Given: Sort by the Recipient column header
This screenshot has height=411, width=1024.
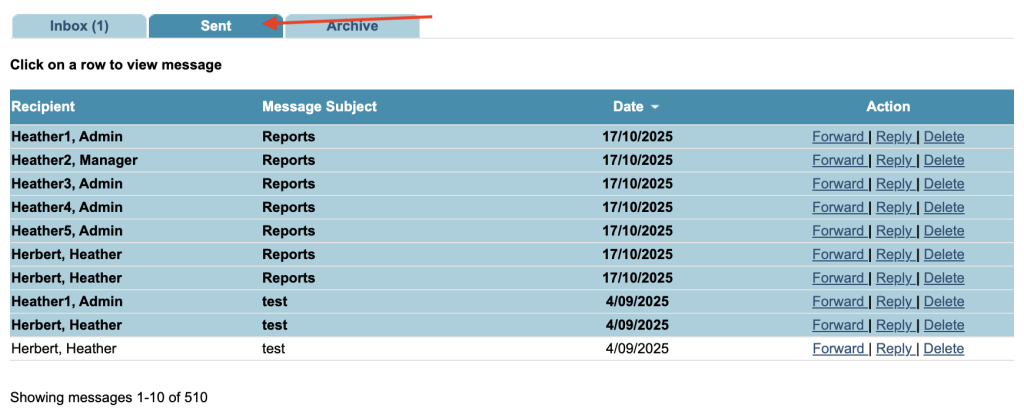Looking at the screenshot, I should click(43, 106).
